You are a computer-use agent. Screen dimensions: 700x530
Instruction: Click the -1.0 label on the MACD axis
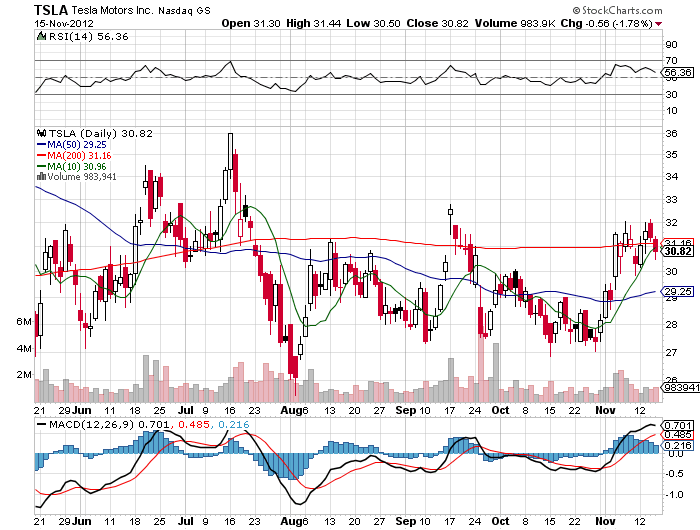point(674,494)
